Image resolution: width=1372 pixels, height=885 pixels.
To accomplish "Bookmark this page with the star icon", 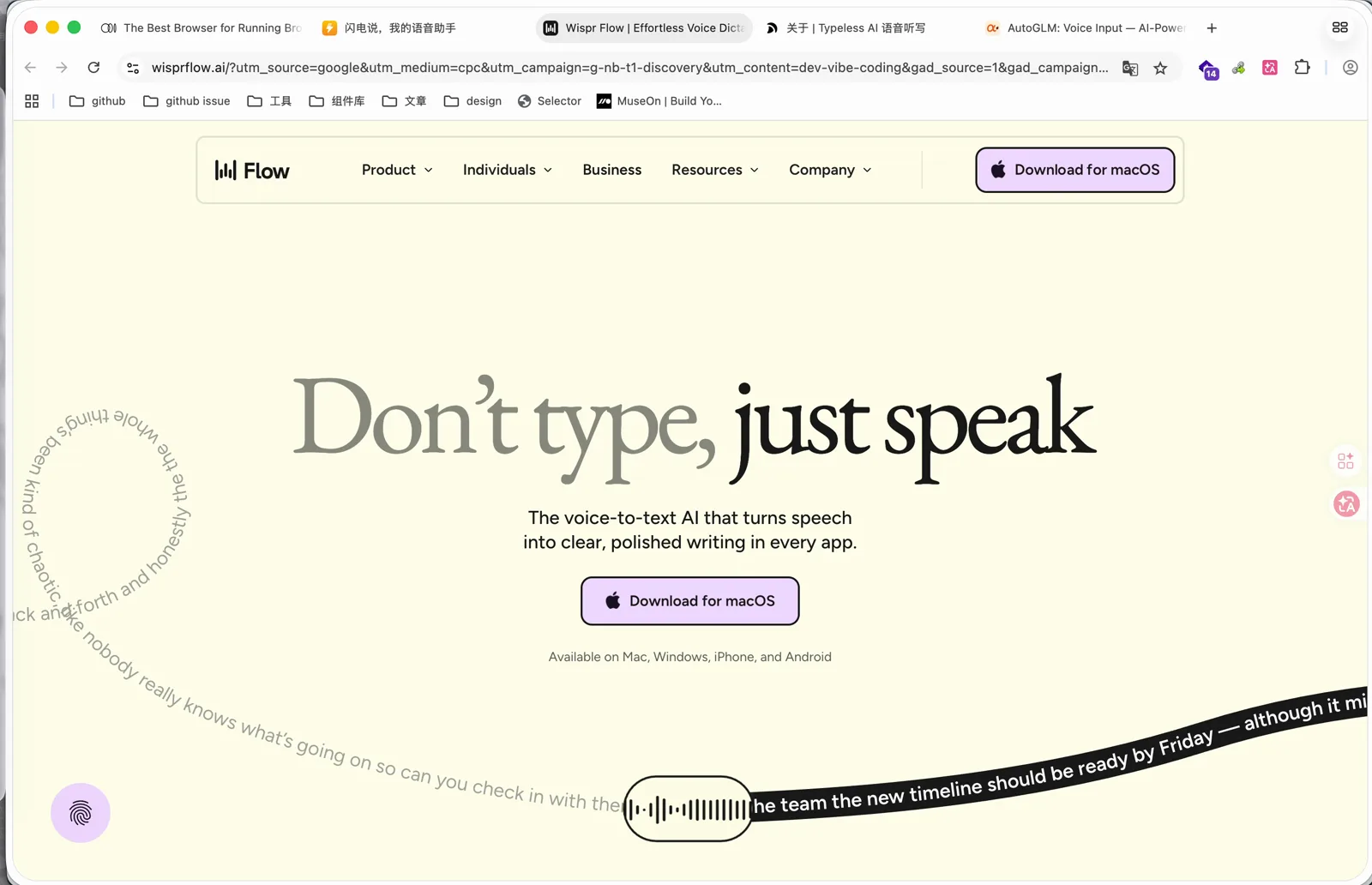I will 1160,68.
